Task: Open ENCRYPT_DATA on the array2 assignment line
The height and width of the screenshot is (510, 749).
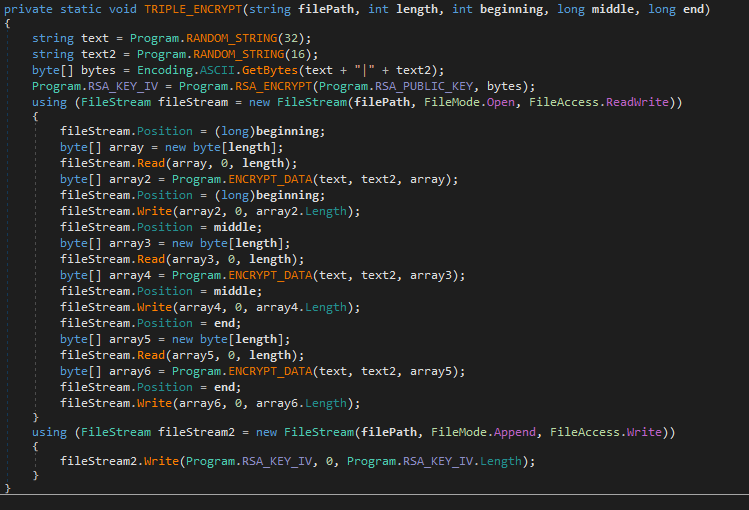Action: pos(270,180)
